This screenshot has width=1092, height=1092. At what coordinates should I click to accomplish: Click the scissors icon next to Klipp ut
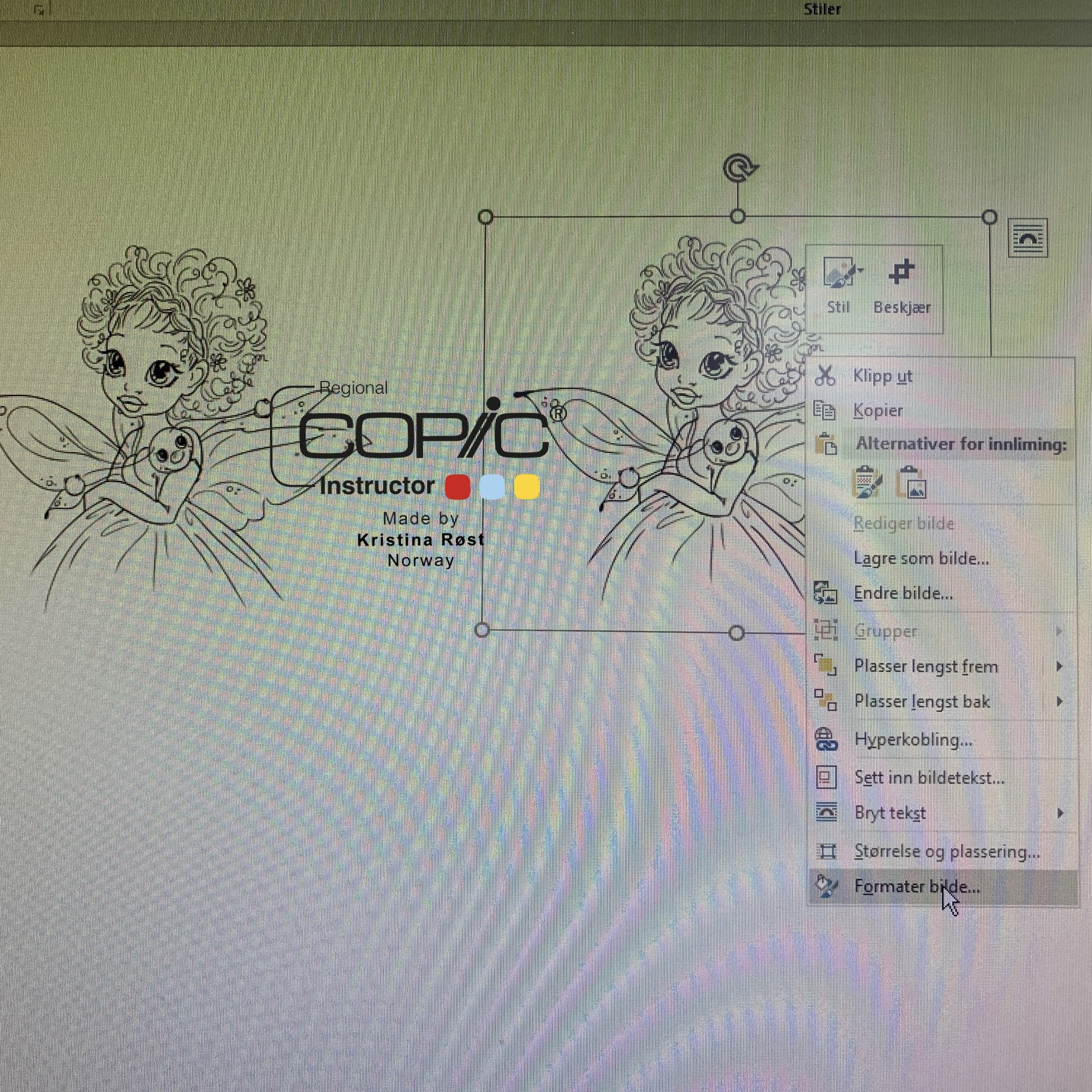[825, 376]
